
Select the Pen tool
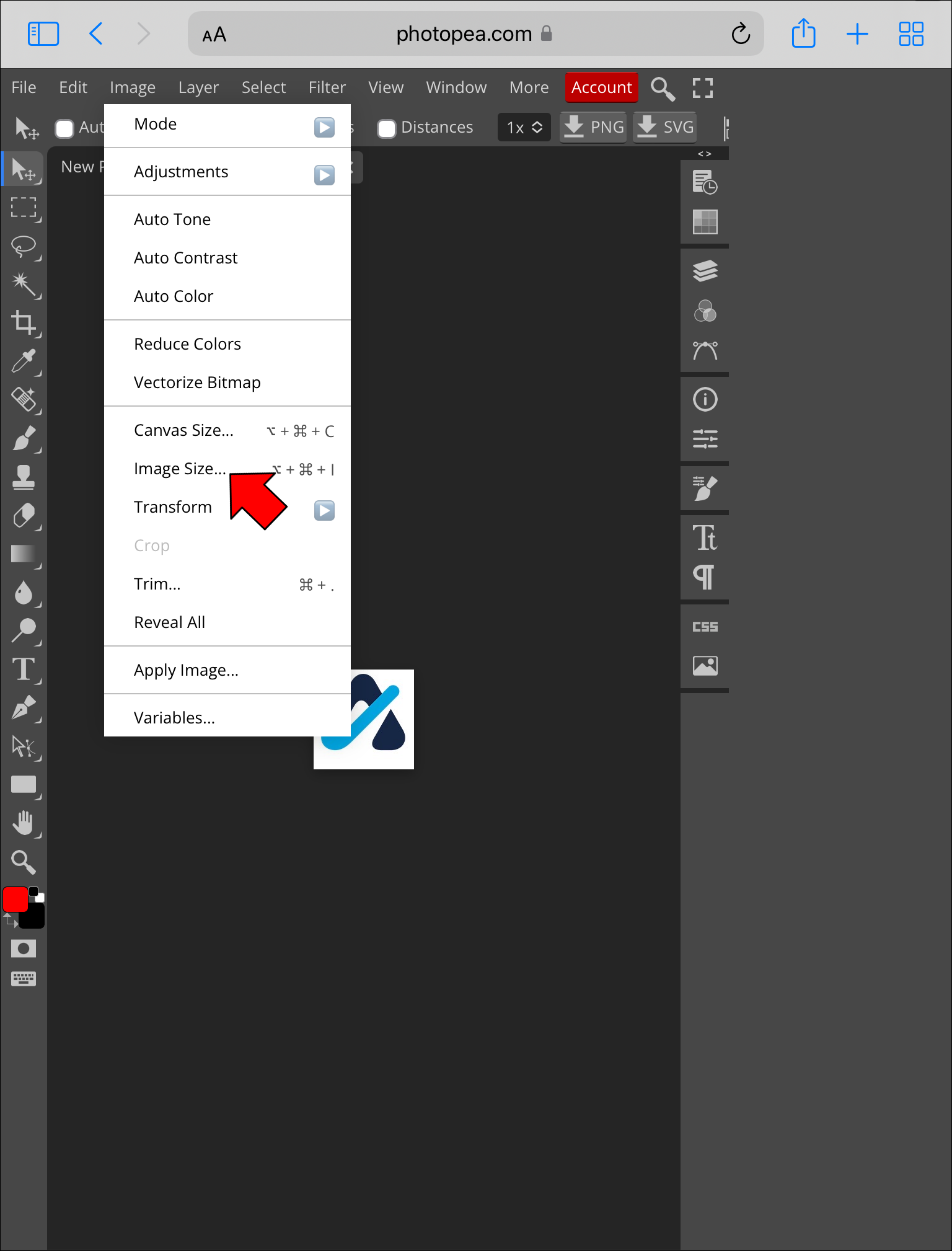click(x=24, y=707)
